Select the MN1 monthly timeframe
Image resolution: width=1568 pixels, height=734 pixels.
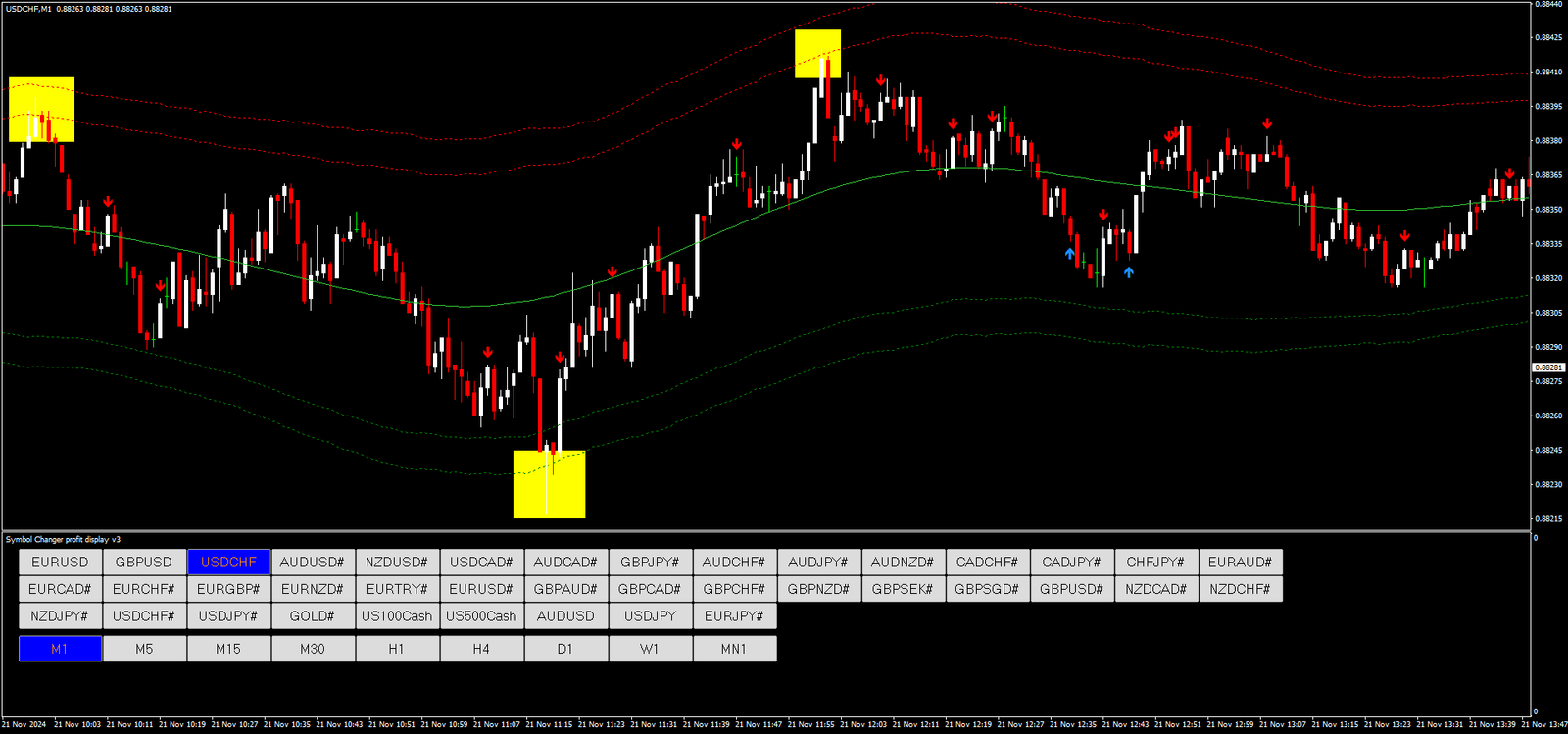pyautogui.click(x=734, y=649)
